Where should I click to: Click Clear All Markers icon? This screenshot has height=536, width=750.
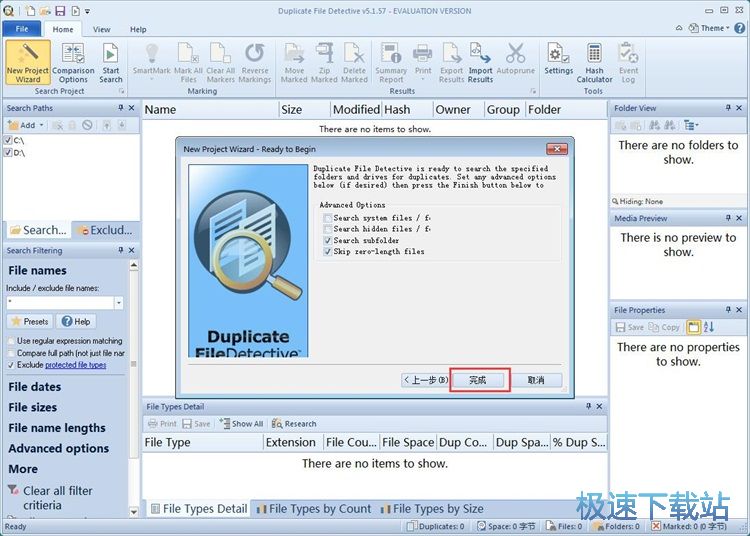coord(221,62)
